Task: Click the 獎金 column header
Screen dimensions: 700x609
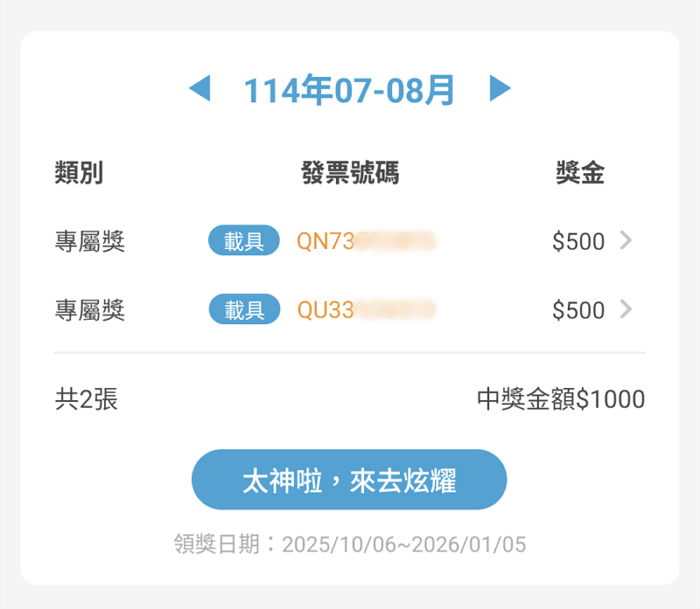Action: pos(580,173)
